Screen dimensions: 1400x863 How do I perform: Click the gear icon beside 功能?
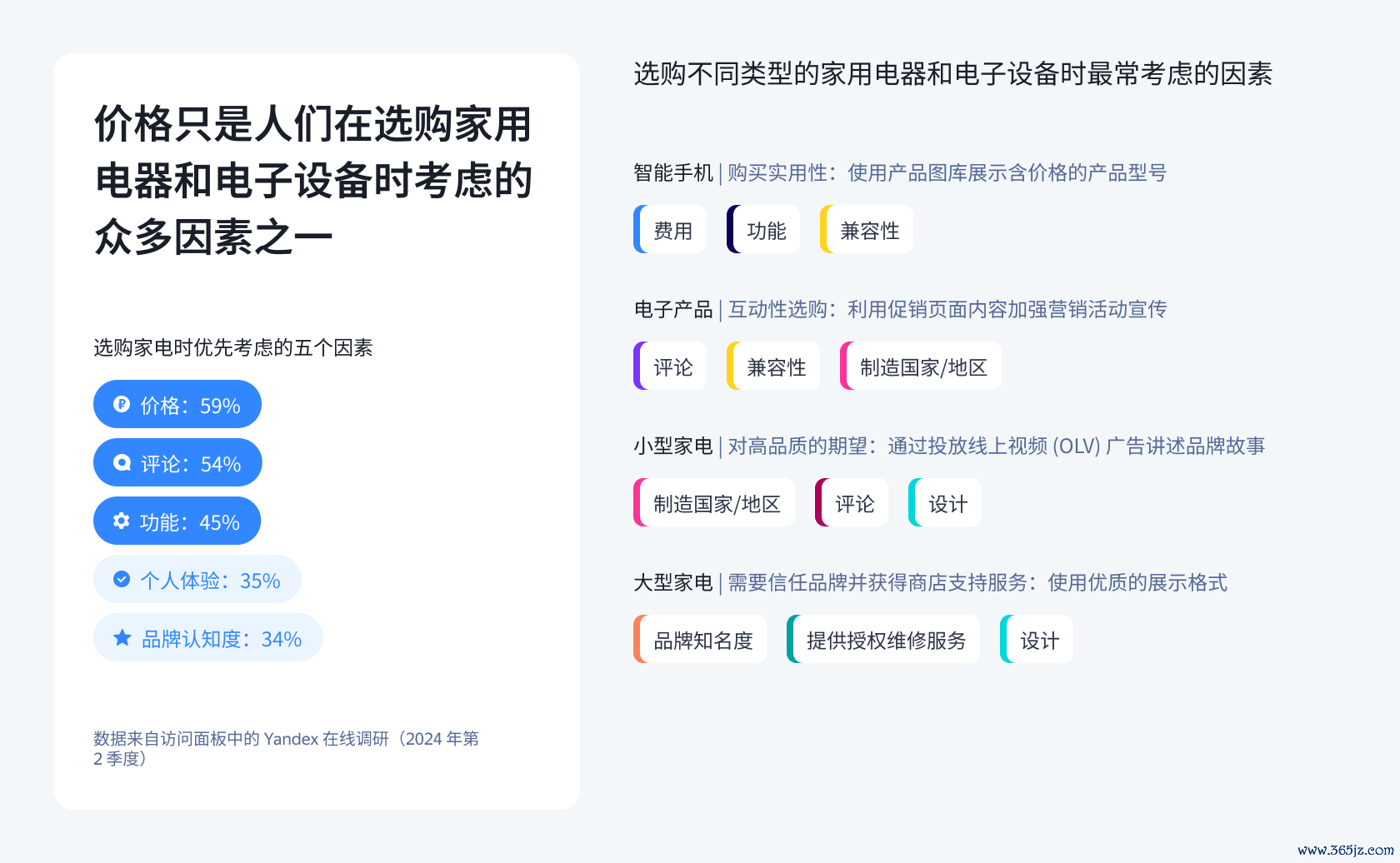coord(122,521)
